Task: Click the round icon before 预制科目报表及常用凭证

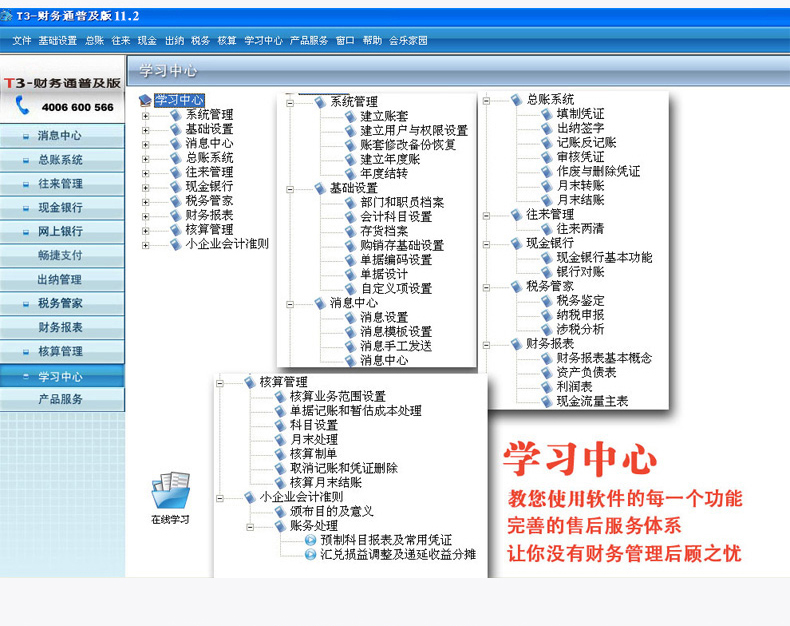Action: (x=311, y=540)
